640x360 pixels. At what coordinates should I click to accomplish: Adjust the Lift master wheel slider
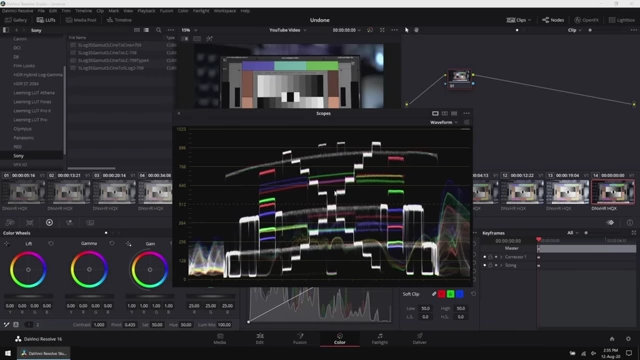click(28, 296)
